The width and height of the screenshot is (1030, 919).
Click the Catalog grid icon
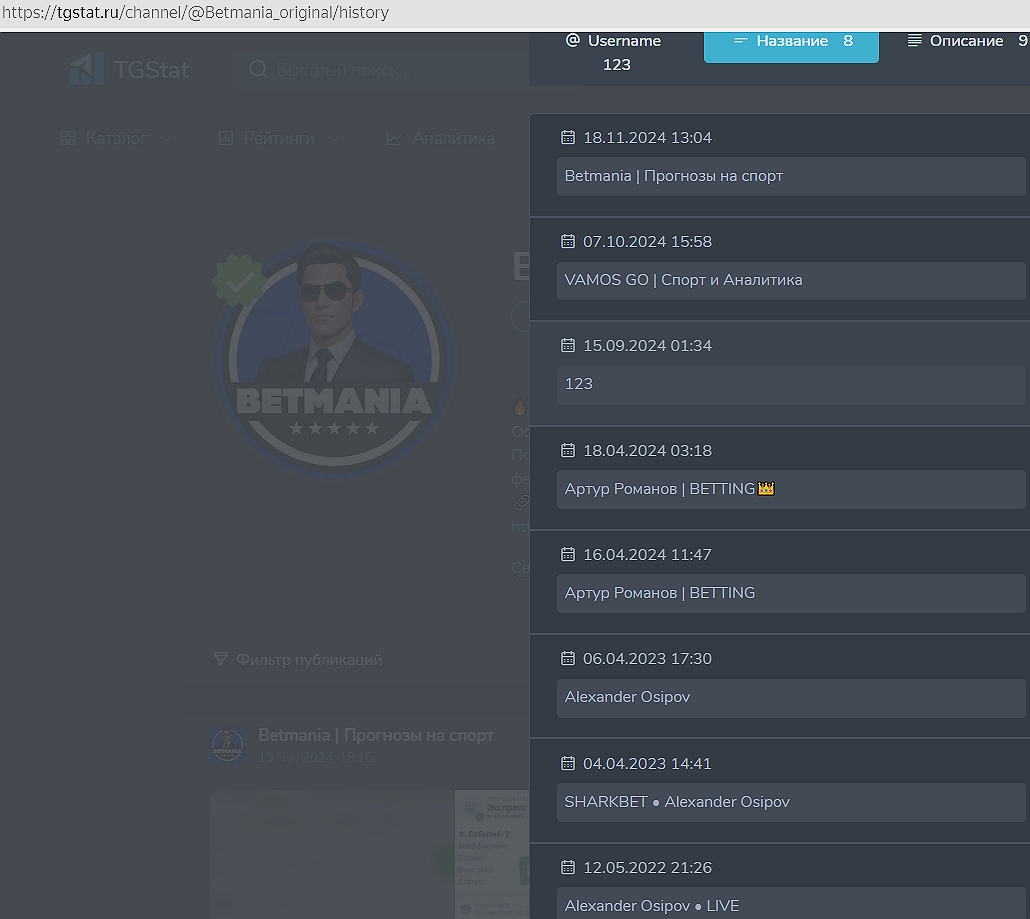[x=68, y=138]
